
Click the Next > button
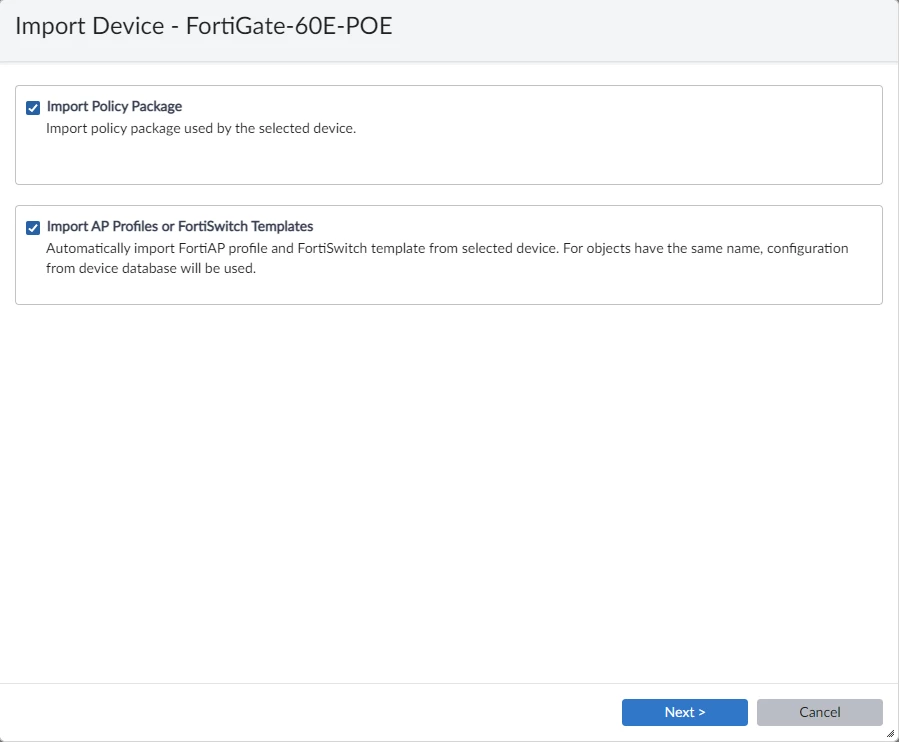(x=685, y=712)
